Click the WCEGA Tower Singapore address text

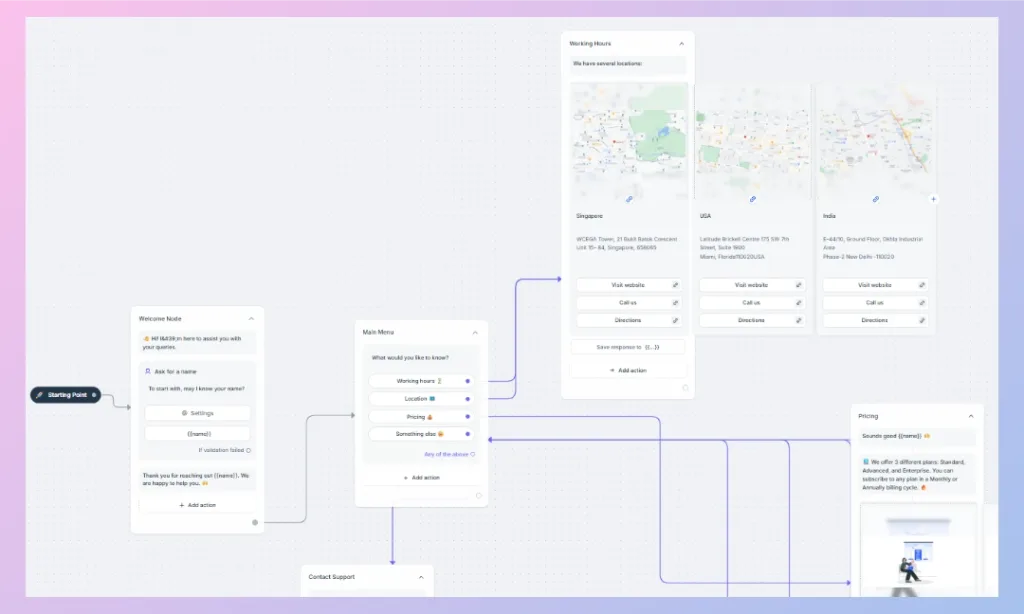click(x=626, y=243)
